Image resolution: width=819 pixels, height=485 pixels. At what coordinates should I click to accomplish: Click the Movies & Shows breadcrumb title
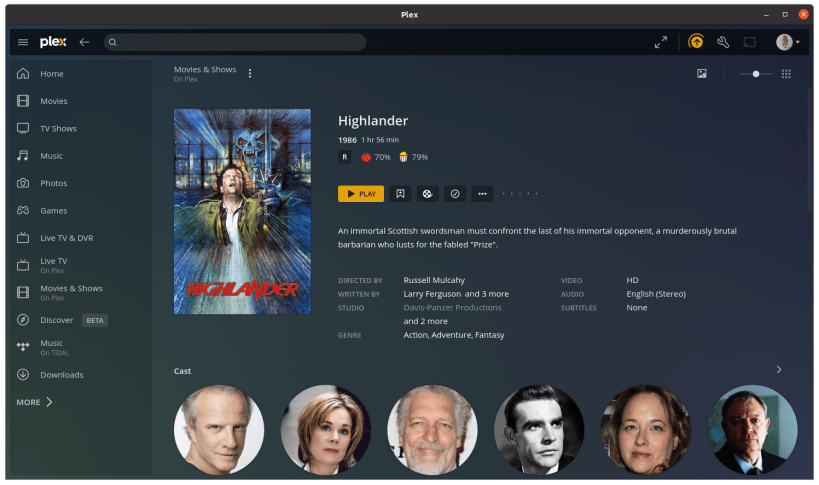205,69
